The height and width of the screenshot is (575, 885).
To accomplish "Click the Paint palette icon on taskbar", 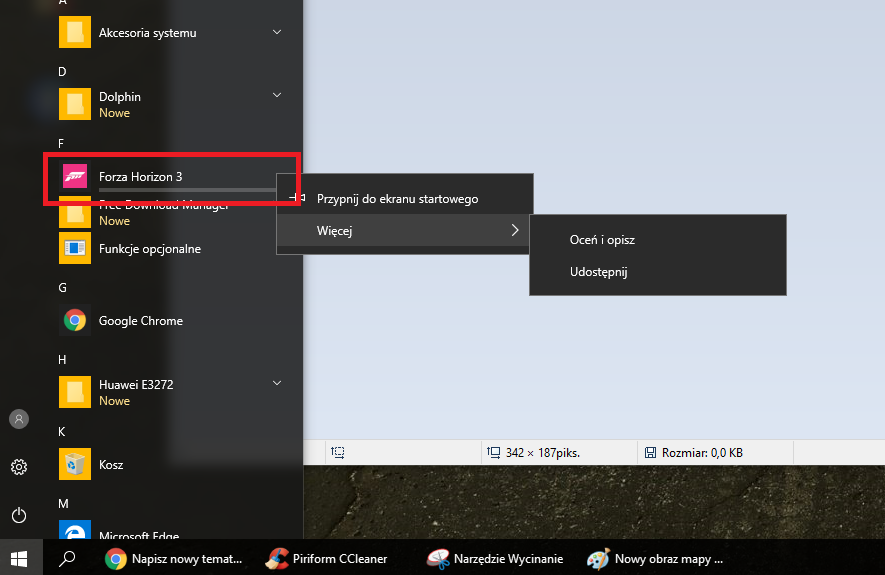I will 598,559.
